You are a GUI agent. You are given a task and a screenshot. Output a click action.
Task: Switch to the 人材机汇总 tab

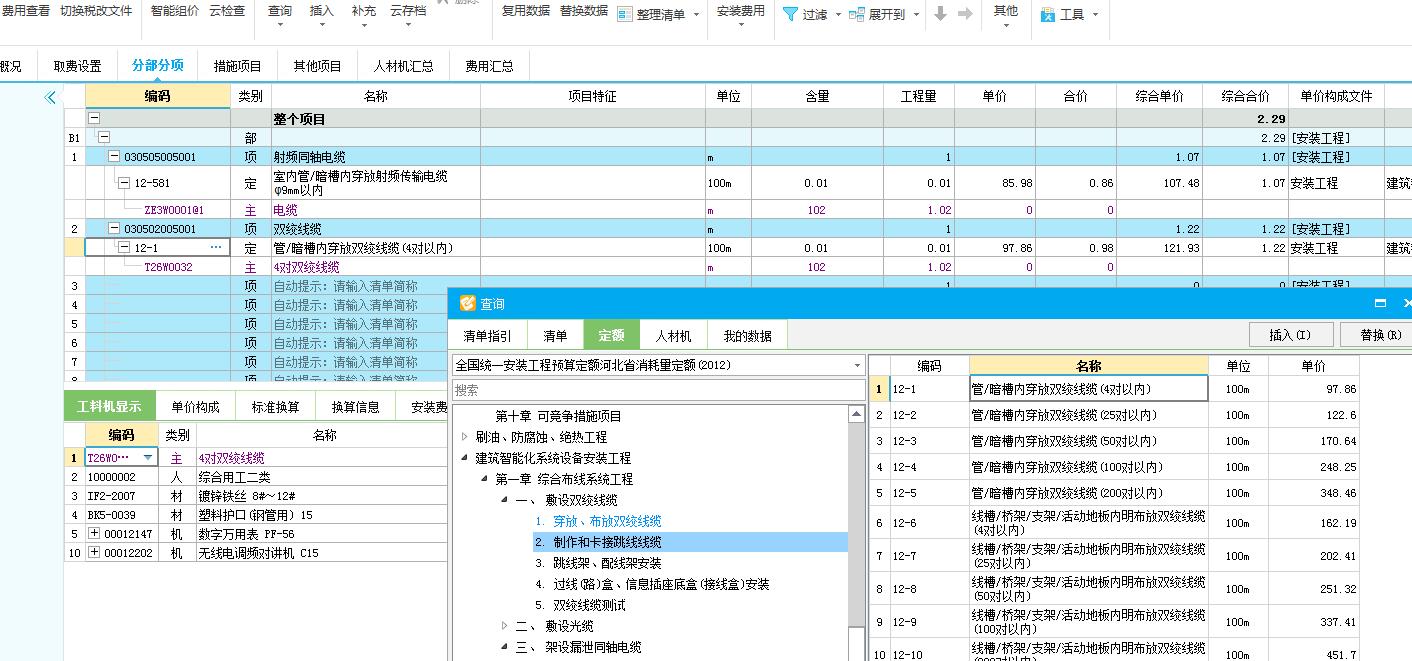click(x=403, y=66)
